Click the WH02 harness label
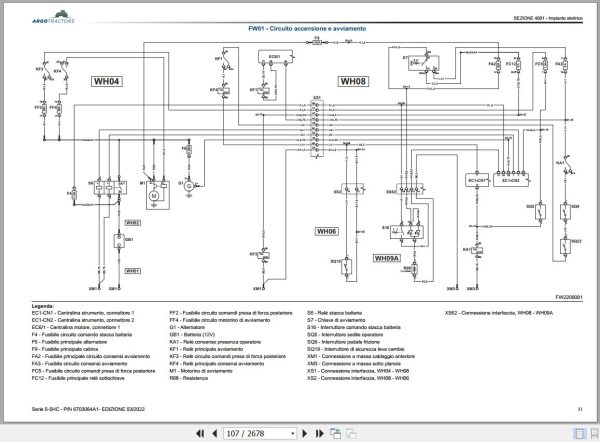600x442 pixels. click(132, 223)
